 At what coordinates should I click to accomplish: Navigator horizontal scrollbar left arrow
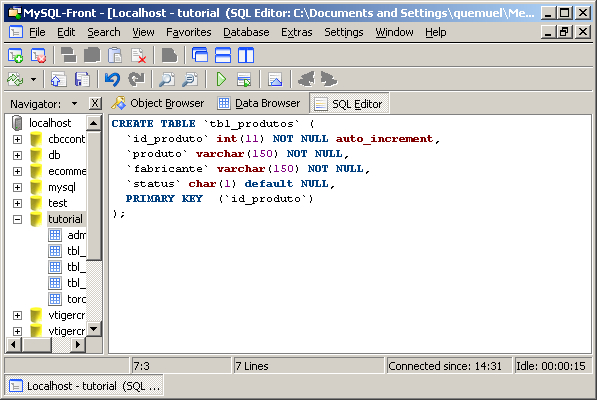point(13,345)
